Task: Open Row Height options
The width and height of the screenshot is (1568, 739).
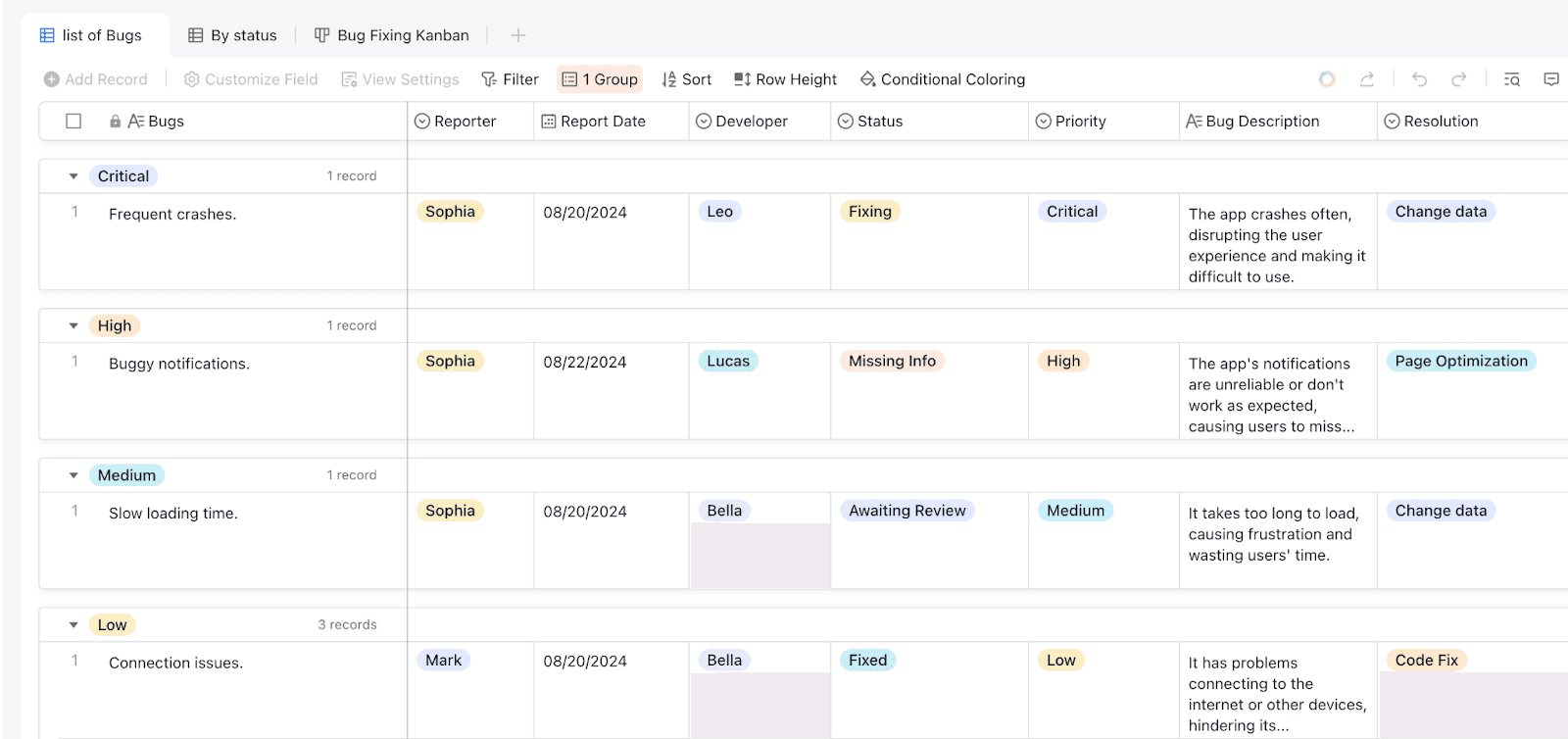Action: tap(785, 79)
